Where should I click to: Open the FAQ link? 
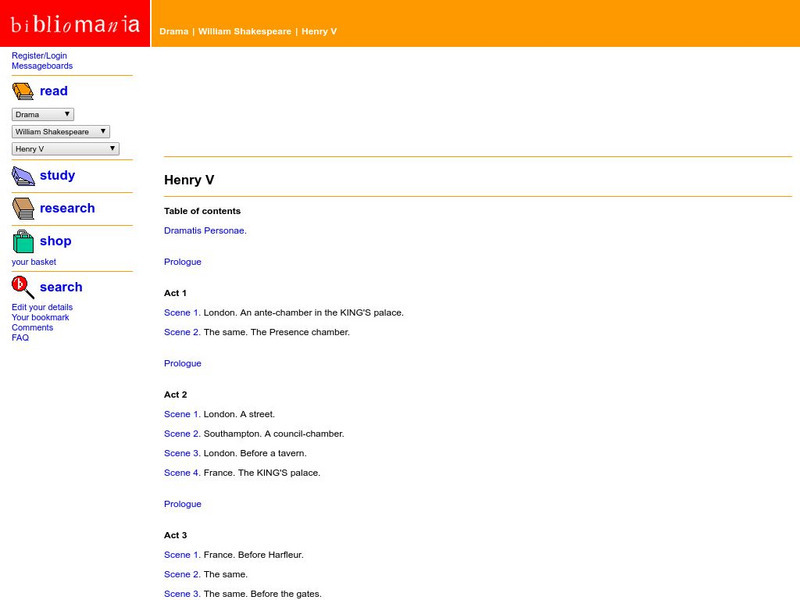coord(20,337)
